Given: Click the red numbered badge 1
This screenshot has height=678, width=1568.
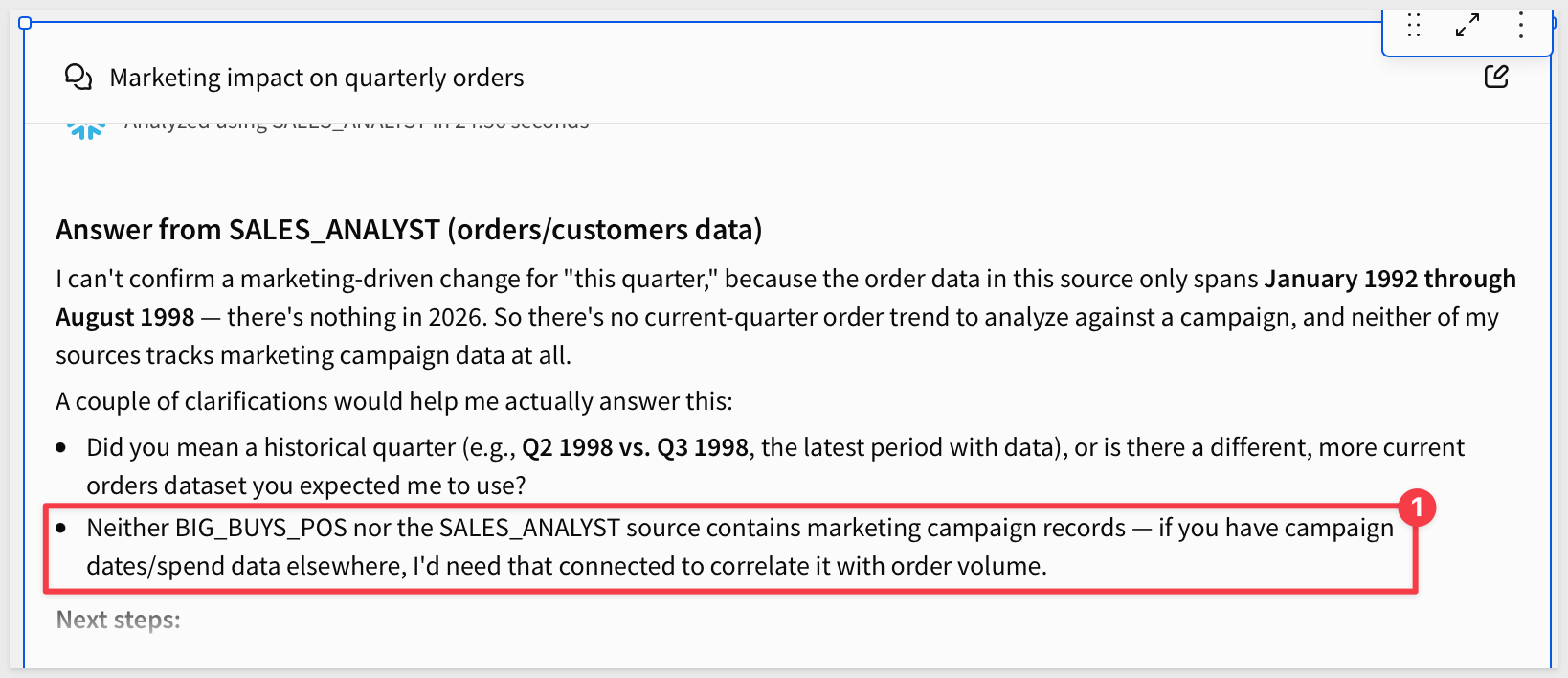Looking at the screenshot, I should tap(1417, 508).
